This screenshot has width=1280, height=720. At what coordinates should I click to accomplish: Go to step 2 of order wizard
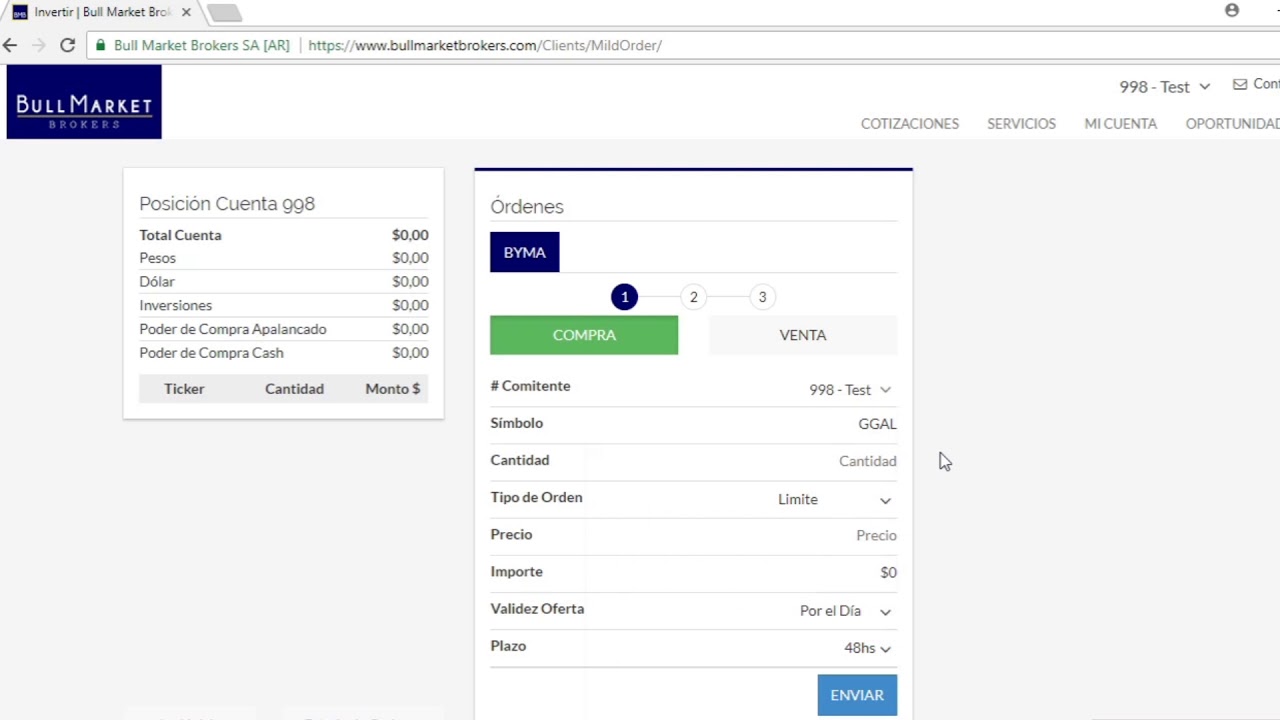(693, 297)
